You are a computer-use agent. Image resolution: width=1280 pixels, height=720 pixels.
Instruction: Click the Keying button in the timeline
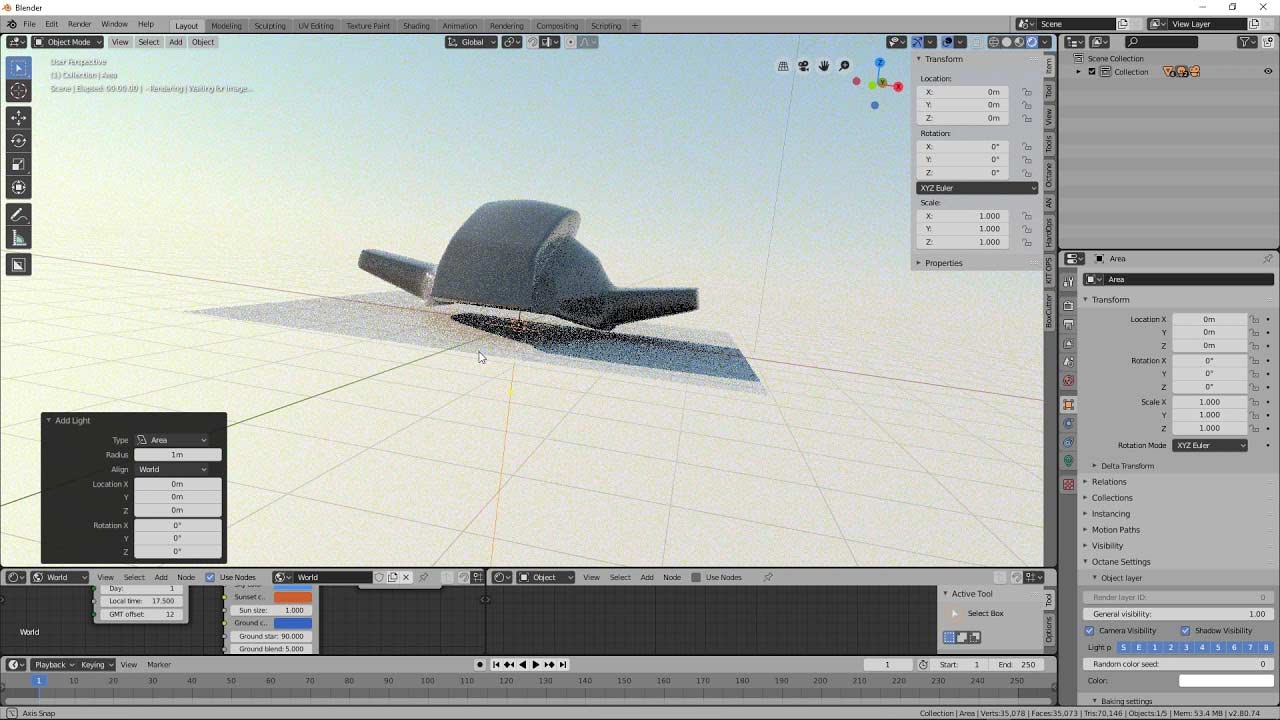(x=96, y=665)
